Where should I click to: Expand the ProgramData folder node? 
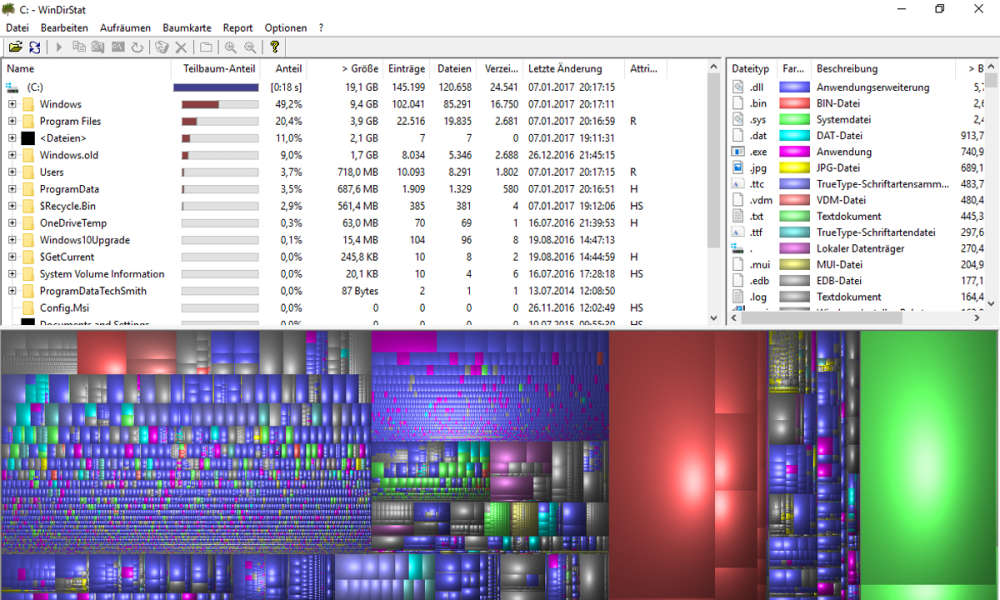(x=11, y=189)
